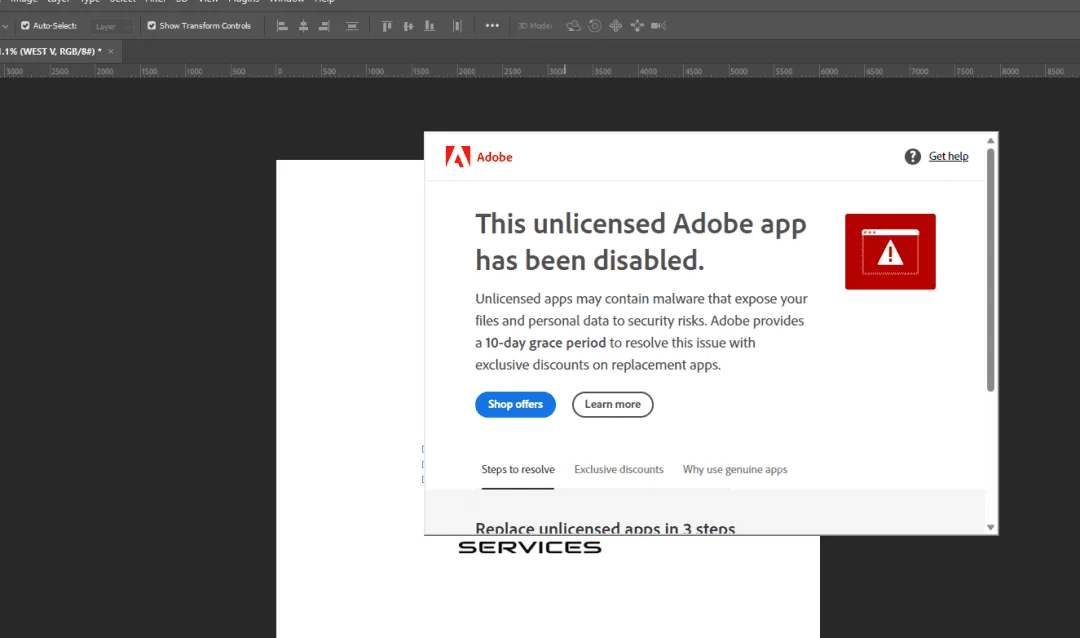Click the dialog scrollbar thumb

point(990,269)
